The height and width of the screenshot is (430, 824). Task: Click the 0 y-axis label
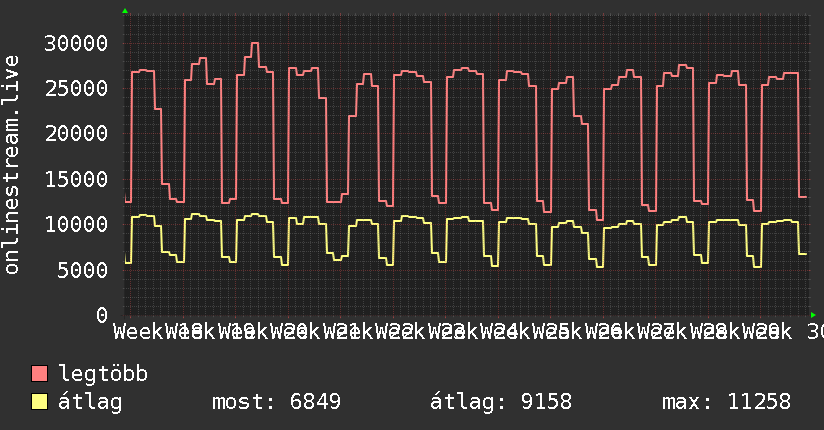pyautogui.click(x=102, y=315)
